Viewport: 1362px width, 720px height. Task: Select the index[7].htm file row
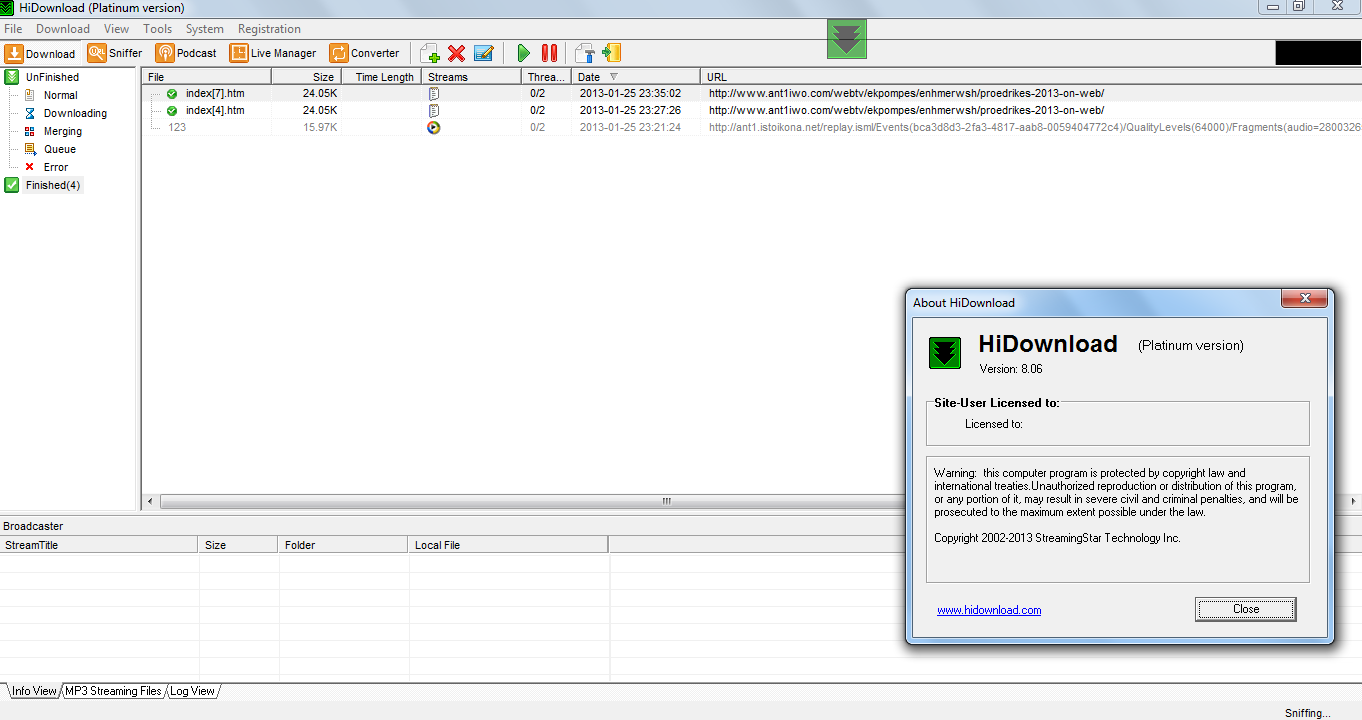click(215, 94)
